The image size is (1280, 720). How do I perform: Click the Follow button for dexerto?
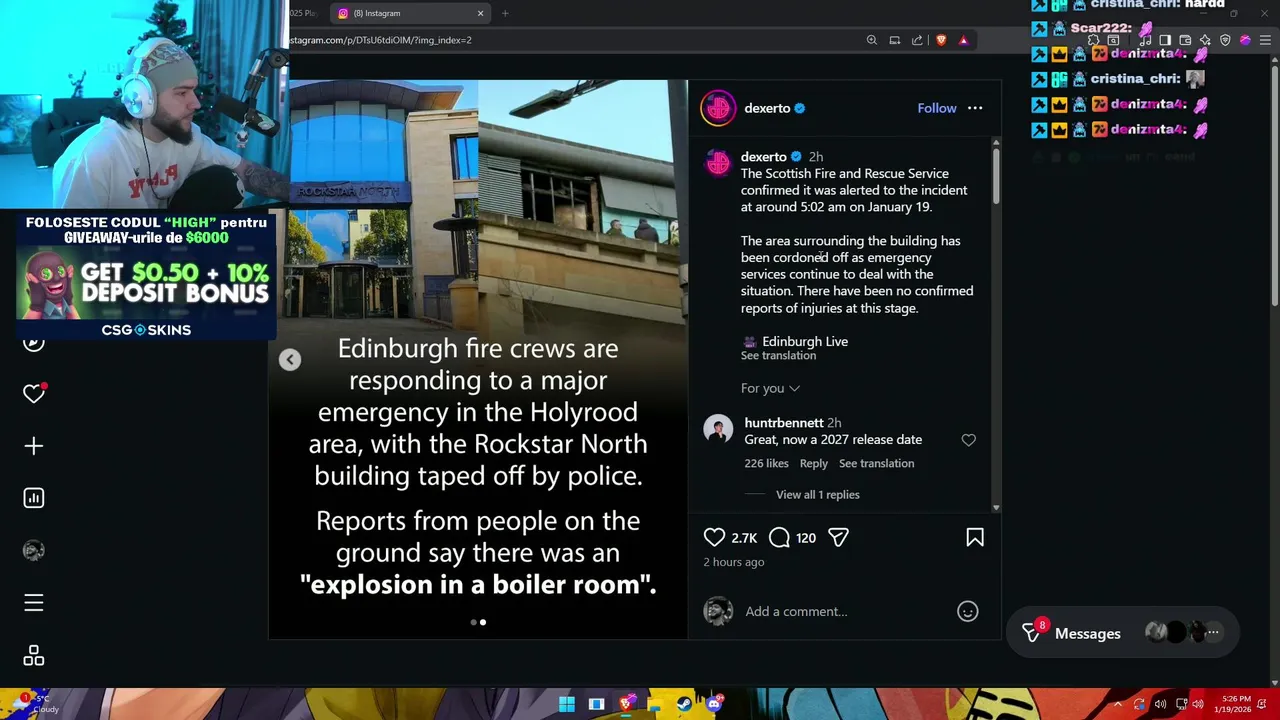click(x=937, y=108)
